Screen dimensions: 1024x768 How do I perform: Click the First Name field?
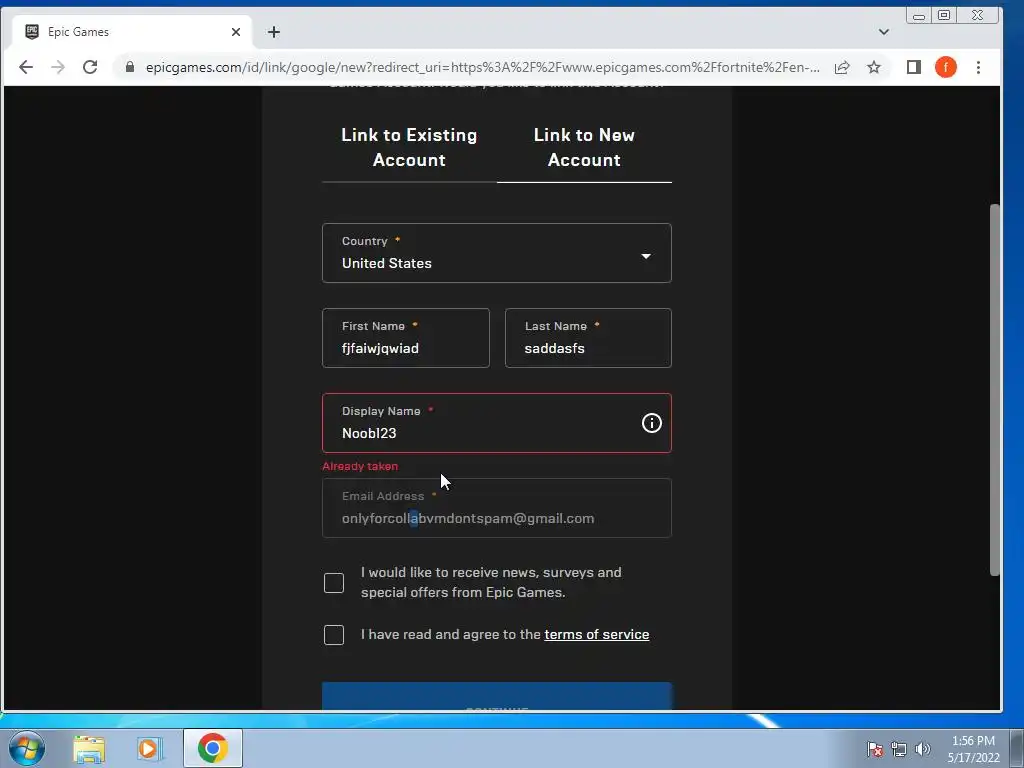pyautogui.click(x=406, y=338)
